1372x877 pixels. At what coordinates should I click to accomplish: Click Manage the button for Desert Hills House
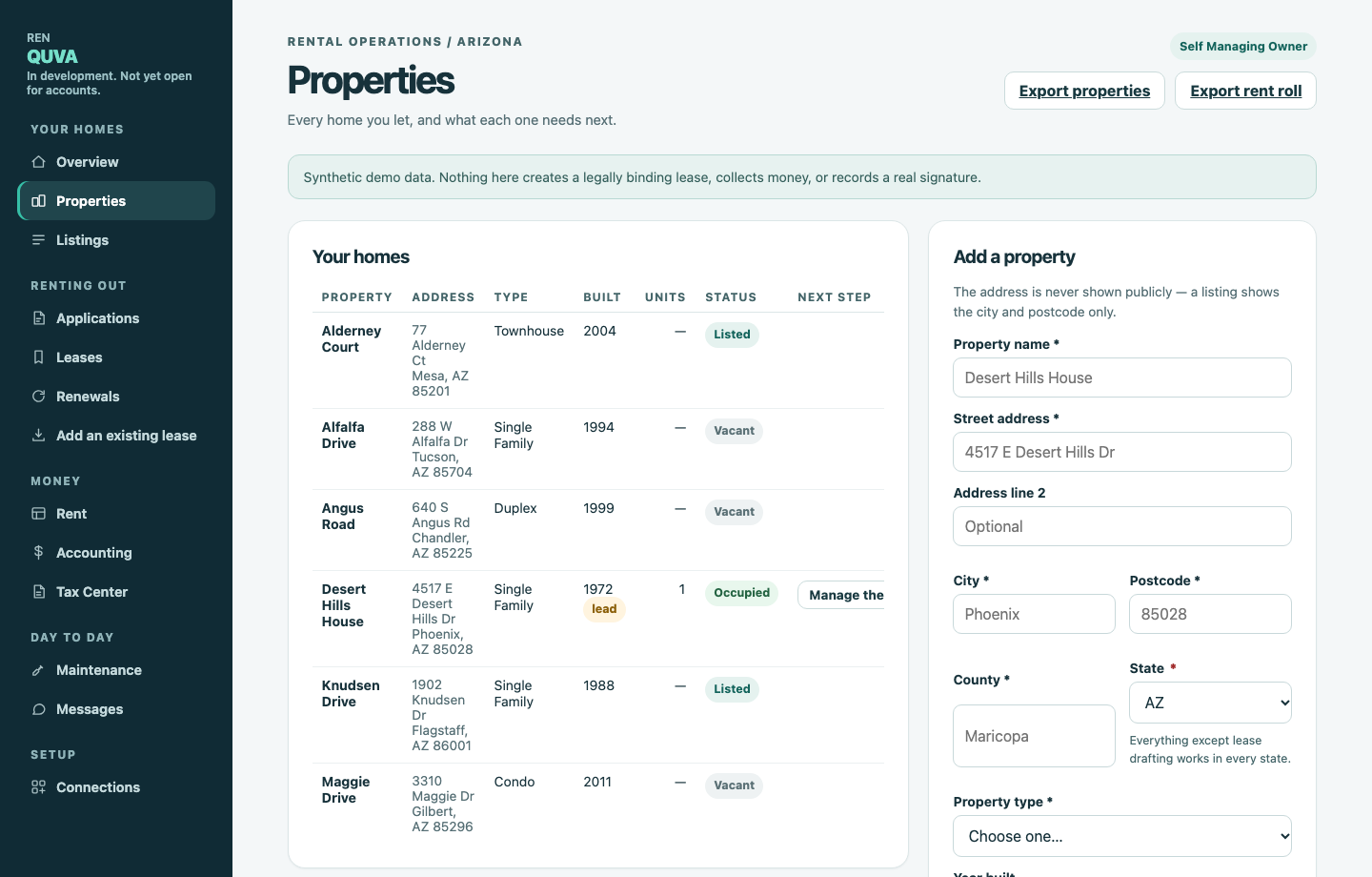[x=841, y=595]
